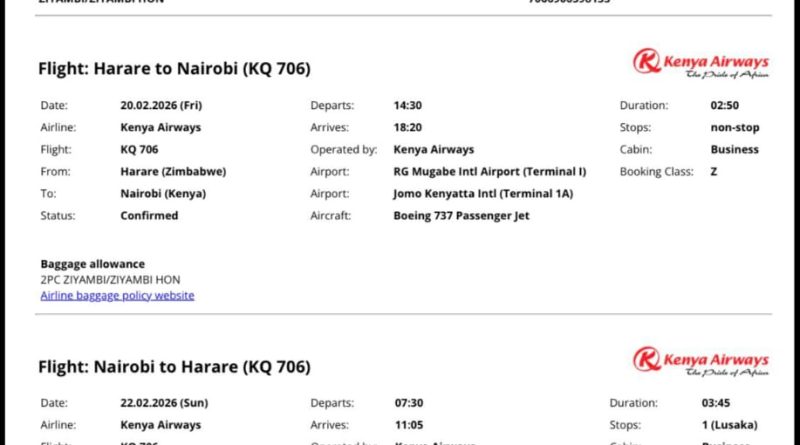
Task: Select the 18:20 arrival time
Action: [409, 127]
